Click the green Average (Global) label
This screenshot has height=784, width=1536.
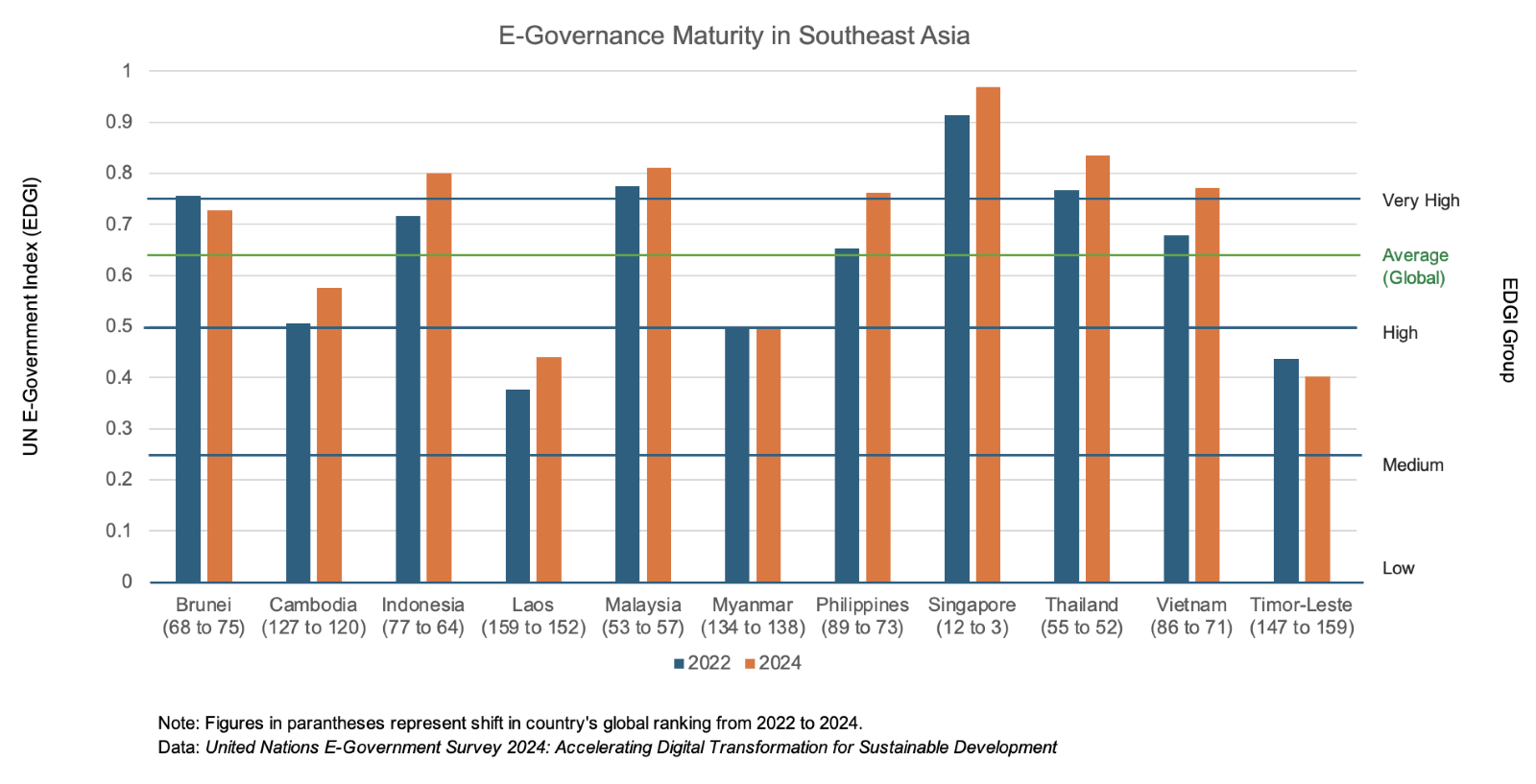coord(1414,267)
